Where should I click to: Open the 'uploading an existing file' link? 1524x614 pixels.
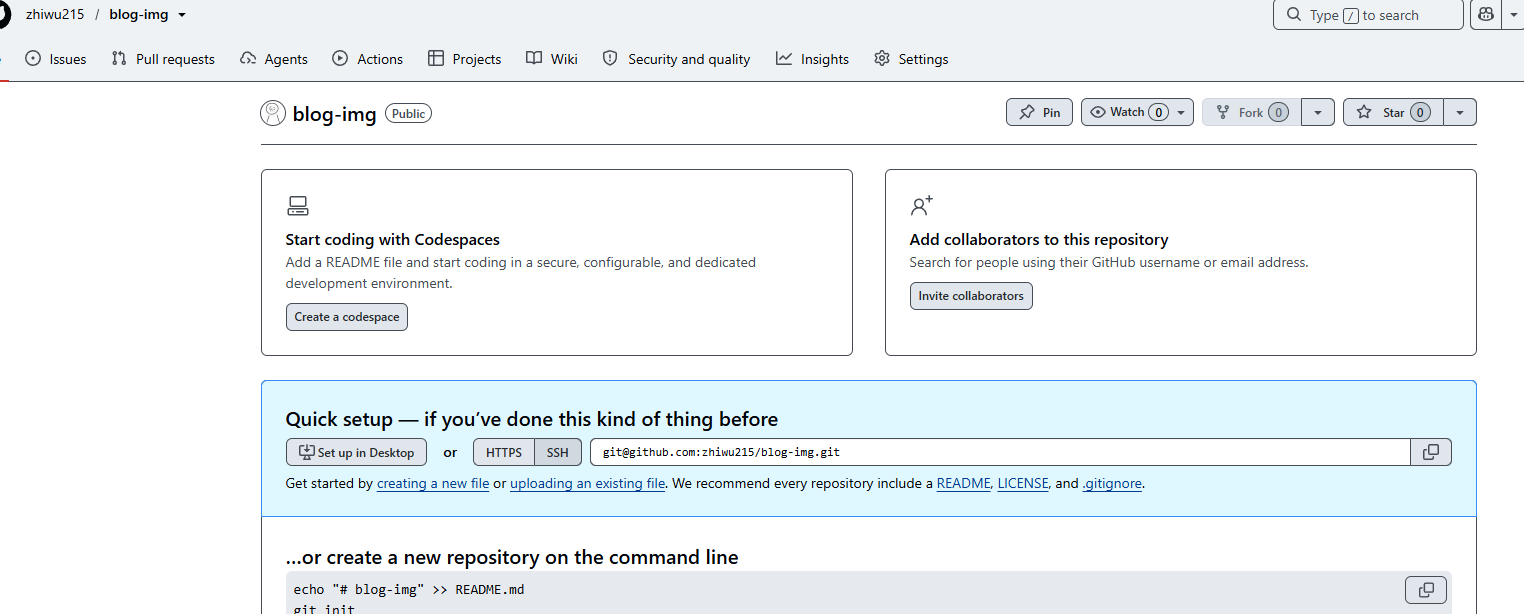587,484
